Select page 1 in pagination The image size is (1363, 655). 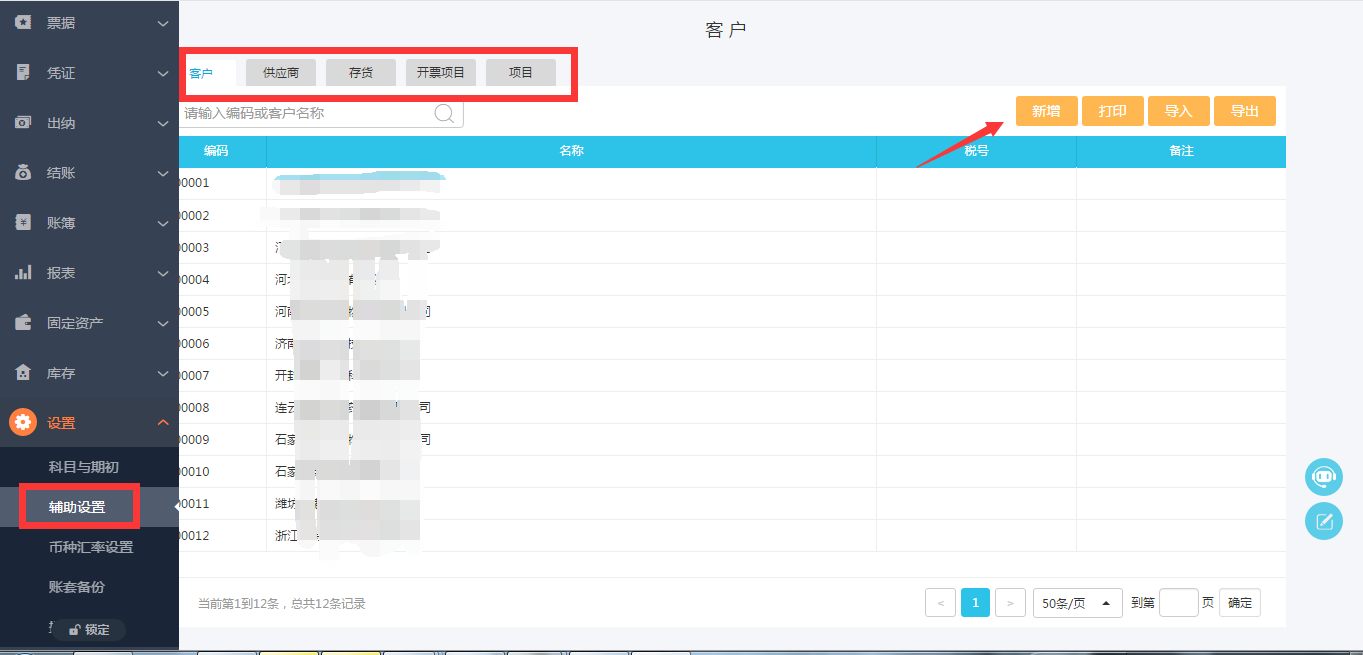point(976,603)
